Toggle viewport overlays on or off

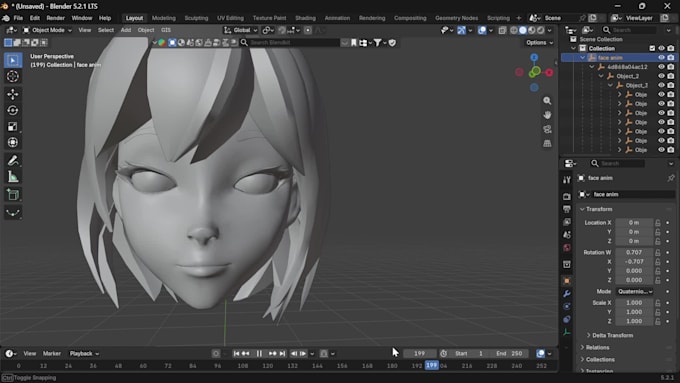[x=482, y=30]
